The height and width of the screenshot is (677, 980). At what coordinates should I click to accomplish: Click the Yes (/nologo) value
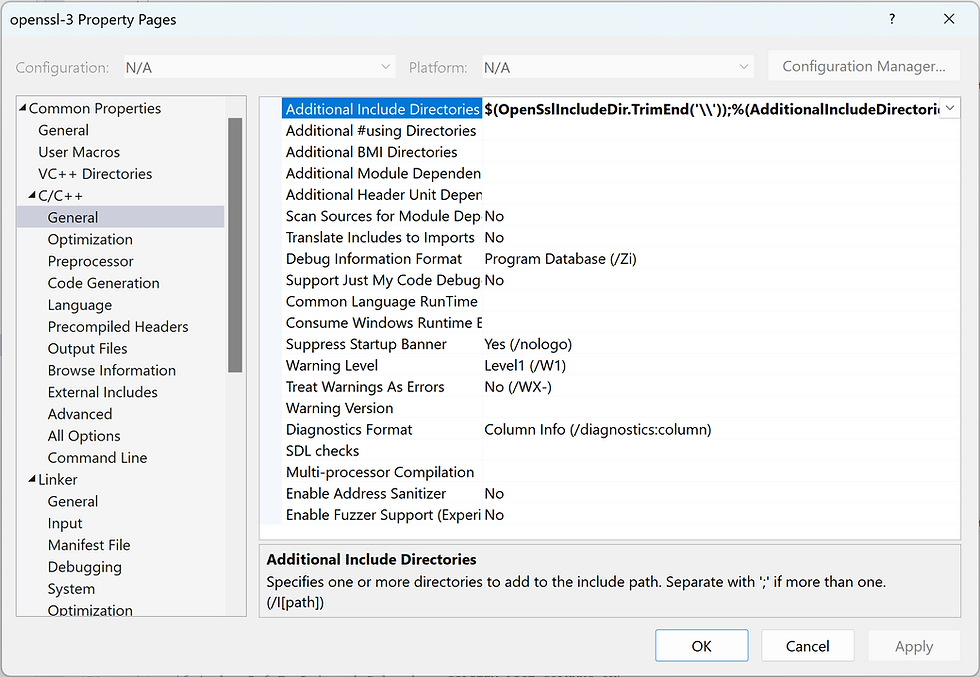528,344
